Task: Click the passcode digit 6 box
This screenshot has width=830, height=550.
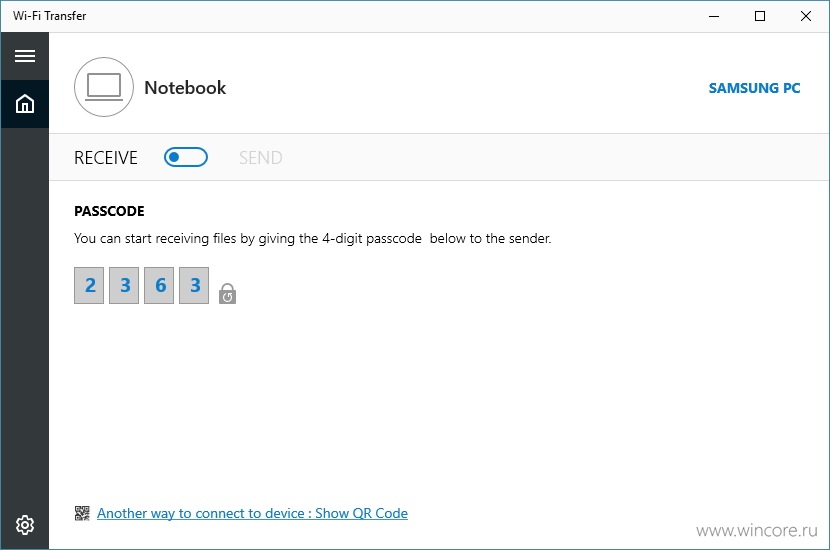Action: [x=159, y=285]
